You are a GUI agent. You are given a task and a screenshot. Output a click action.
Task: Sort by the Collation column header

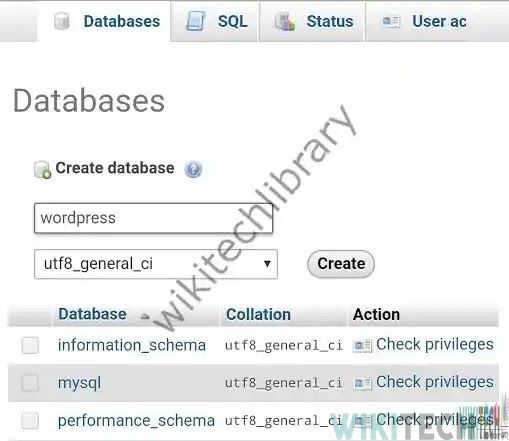tap(258, 314)
